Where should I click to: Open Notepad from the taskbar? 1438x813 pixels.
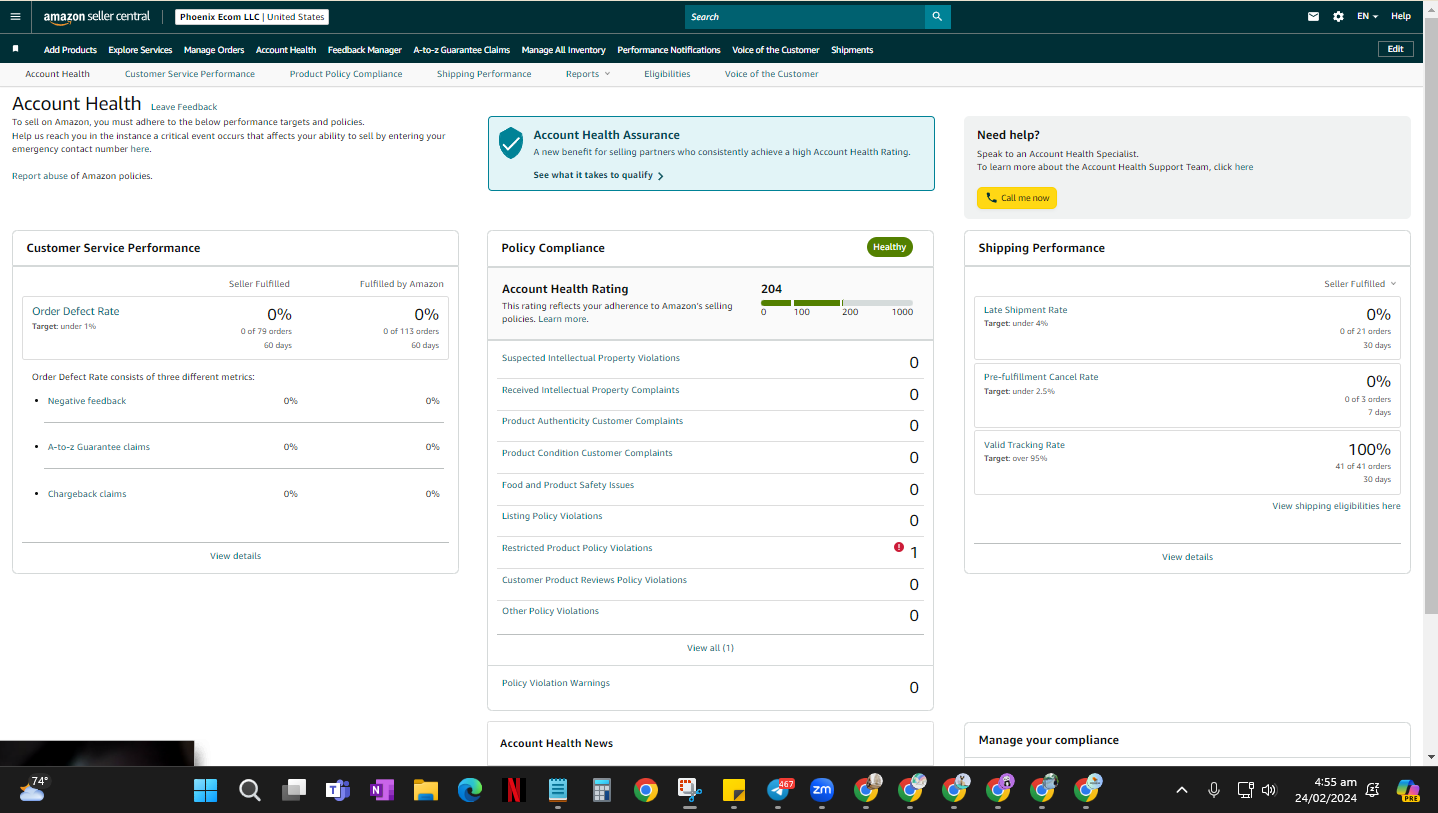click(558, 790)
